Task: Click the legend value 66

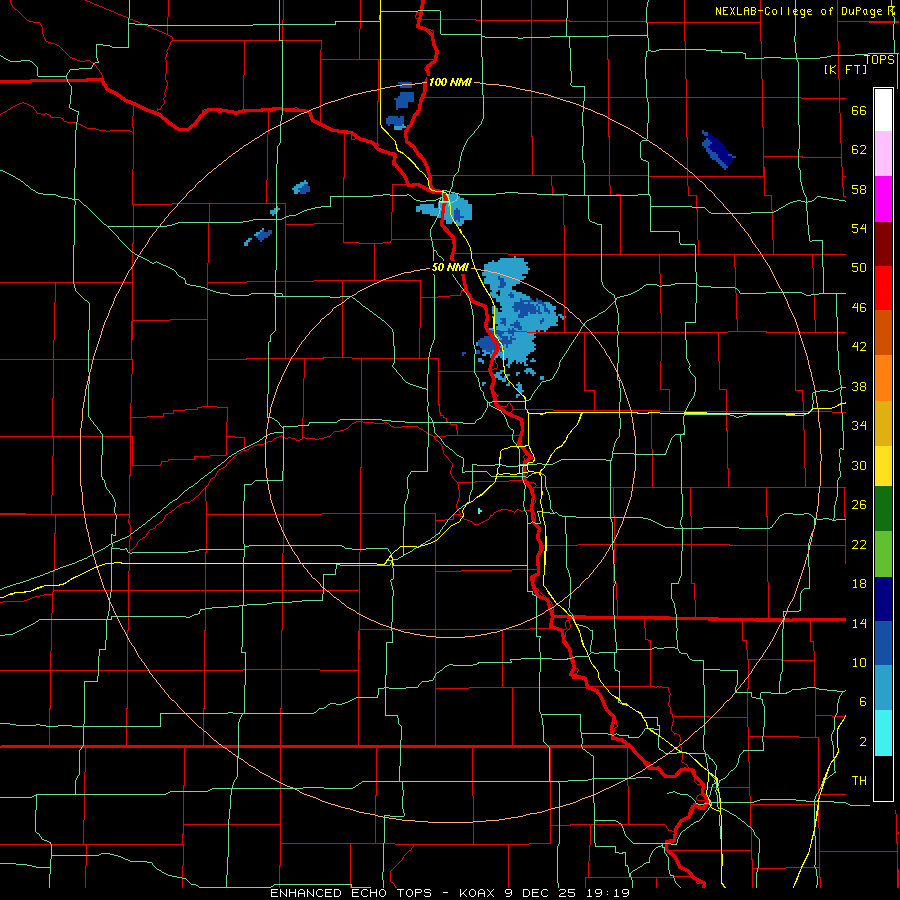Action: (859, 110)
